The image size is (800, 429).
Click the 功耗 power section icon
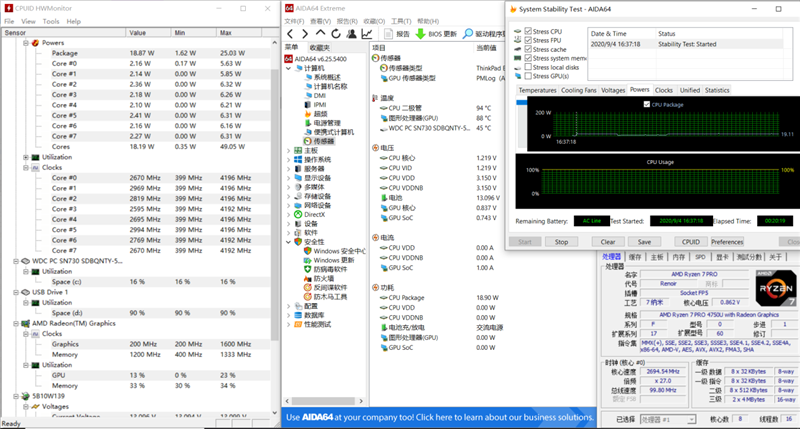point(376,288)
